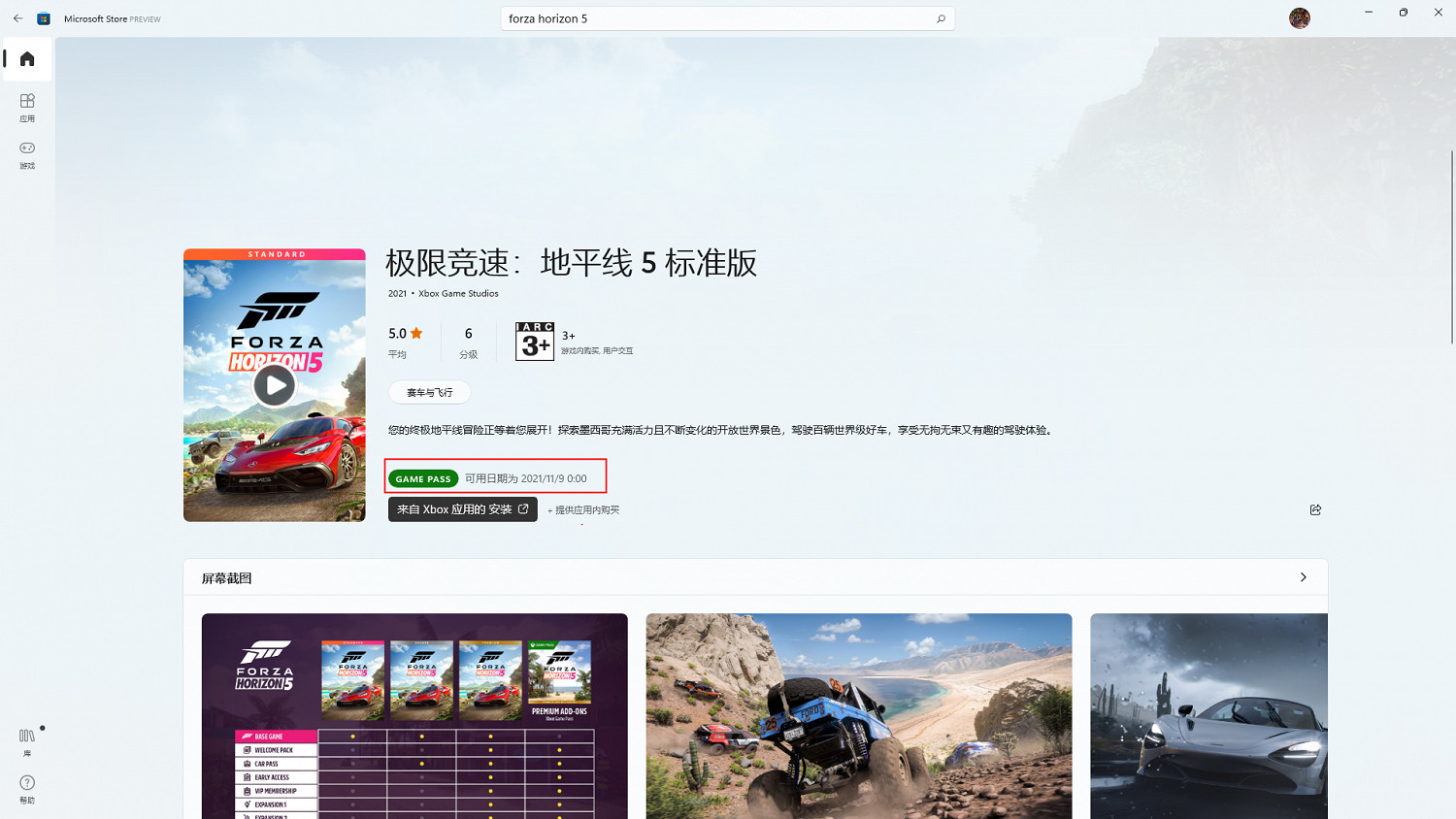The image size is (1456, 819).
Task: Open the silver supercar screenshot
Action: click(x=1208, y=715)
